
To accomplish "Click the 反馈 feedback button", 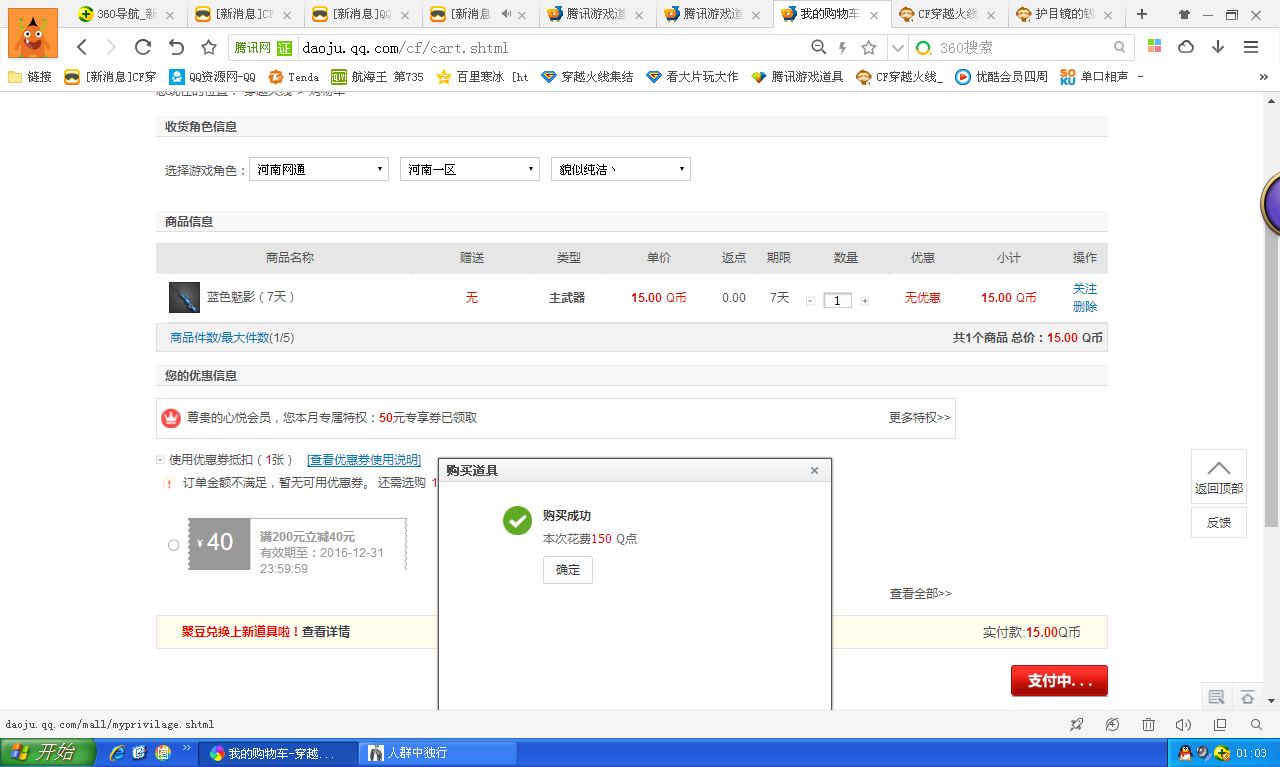I will (1219, 522).
